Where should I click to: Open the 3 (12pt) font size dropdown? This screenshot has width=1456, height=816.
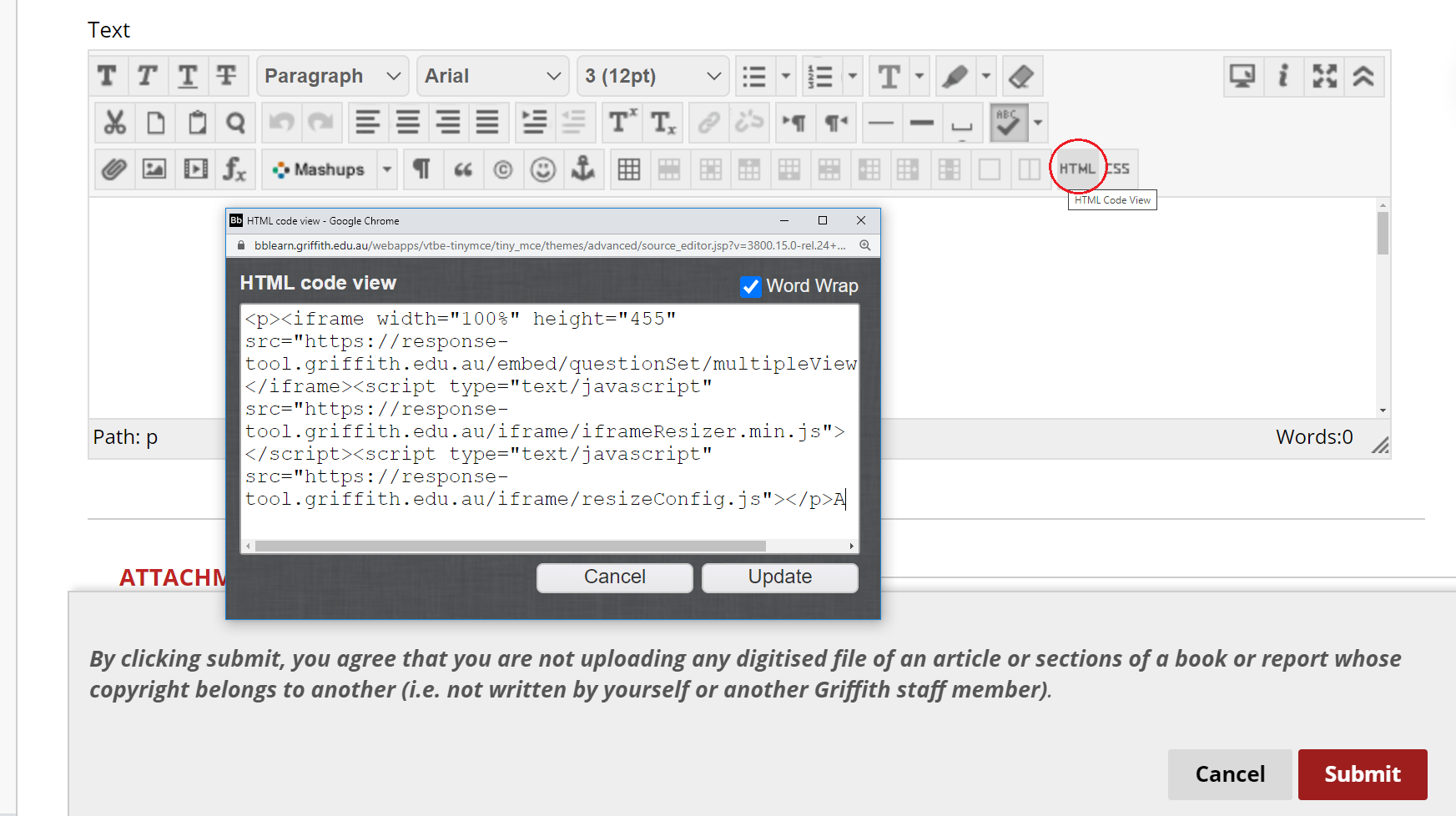[653, 76]
